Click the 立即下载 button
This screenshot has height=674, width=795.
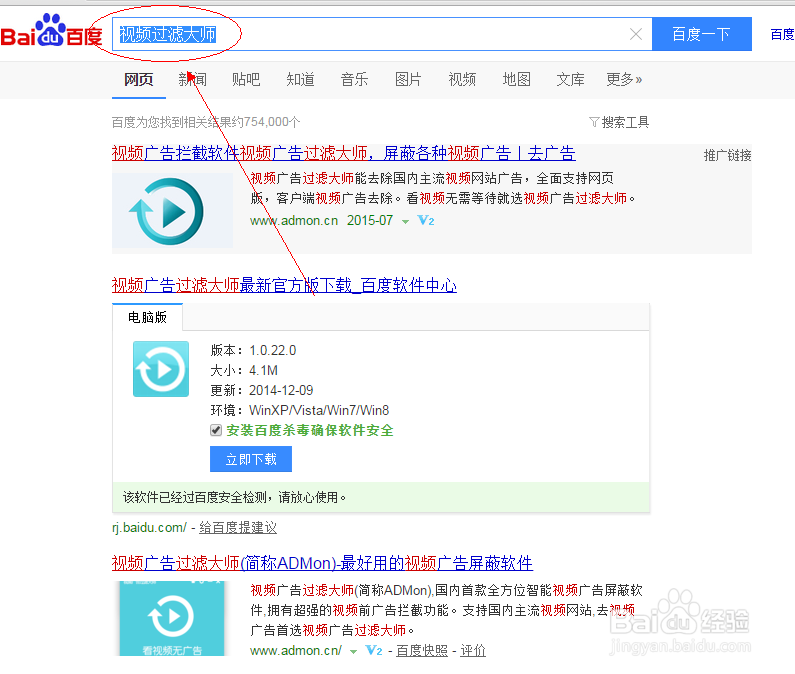click(x=251, y=459)
